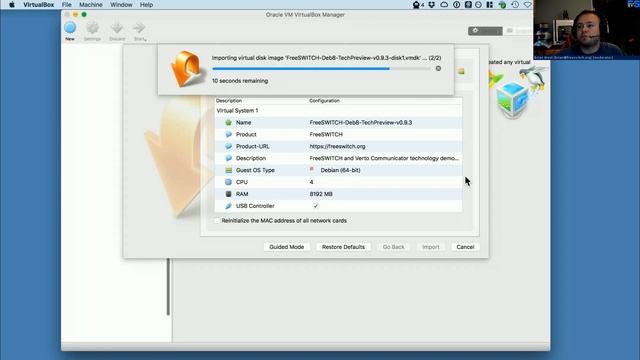
Task: Click the New virtual machine toolbar icon
Action: 70,28
